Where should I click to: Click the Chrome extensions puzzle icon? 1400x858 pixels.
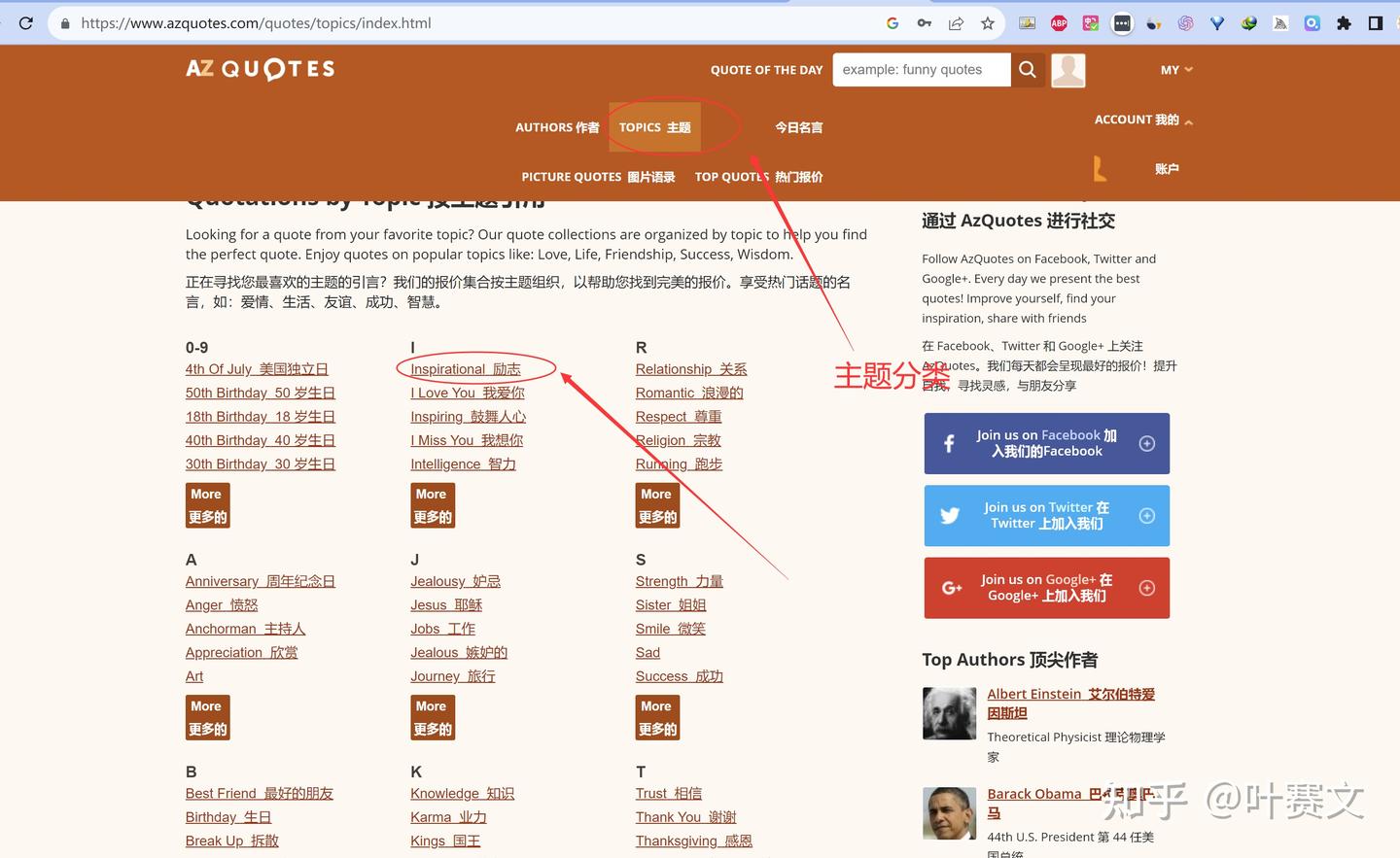(x=1344, y=22)
